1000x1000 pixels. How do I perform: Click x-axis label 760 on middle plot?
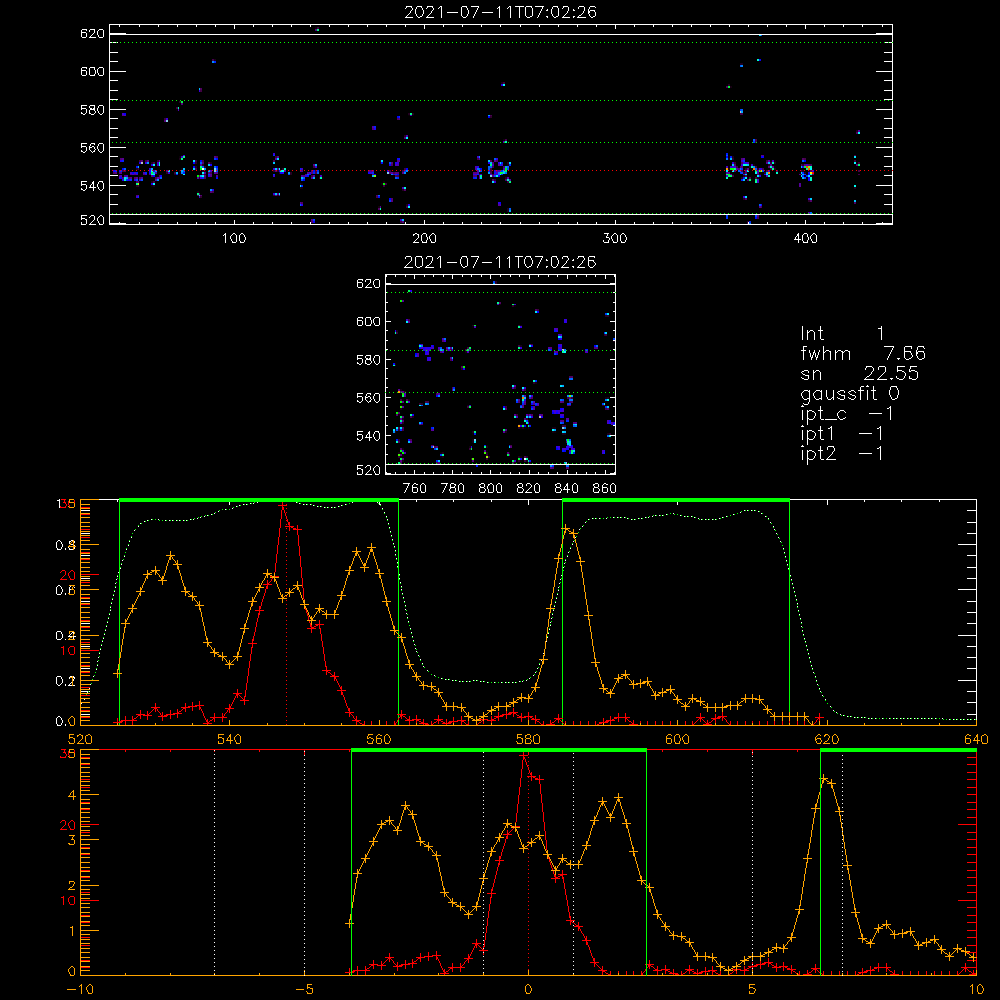tap(415, 489)
